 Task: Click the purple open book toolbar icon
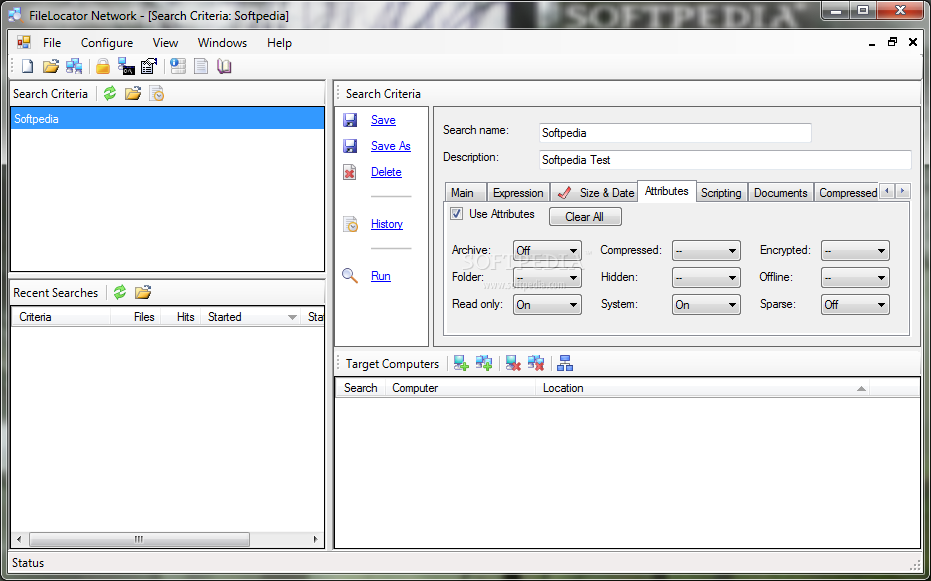click(224, 66)
